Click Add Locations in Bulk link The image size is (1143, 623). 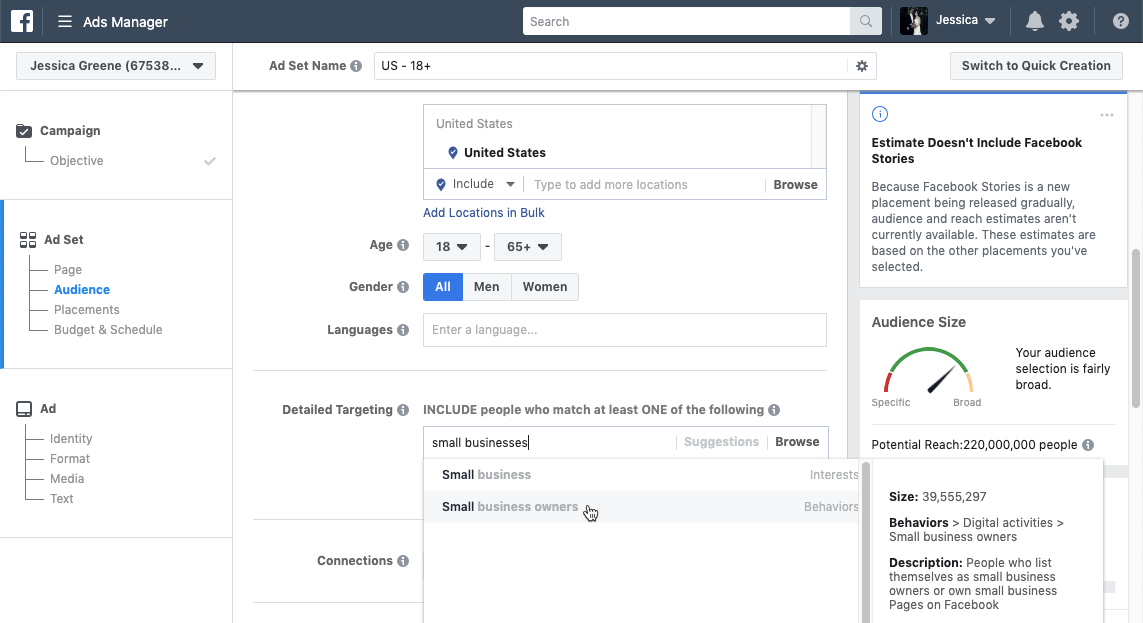coord(484,213)
